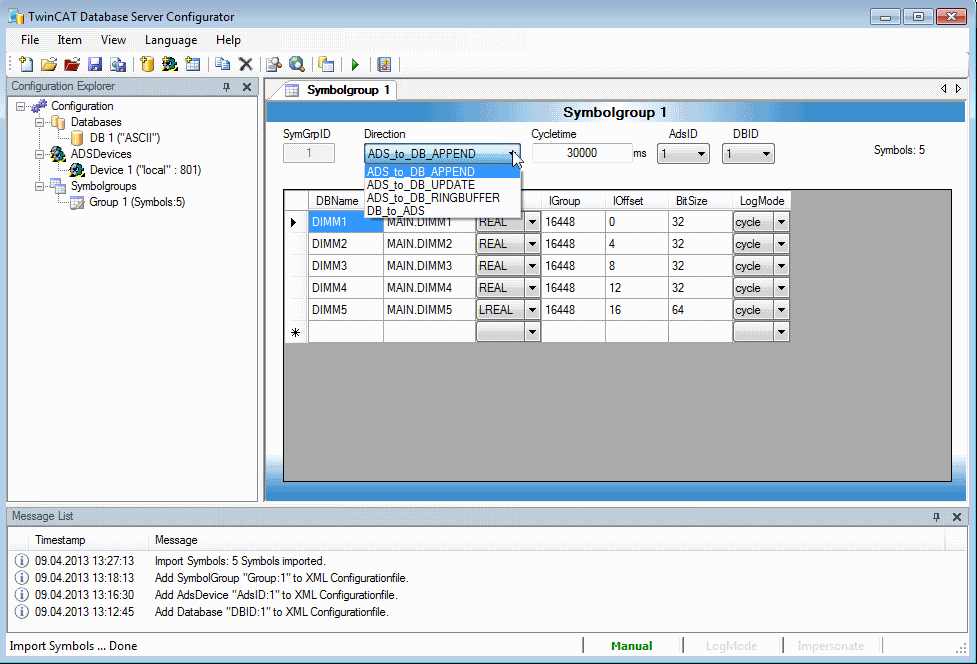Click the BitSize column header
977x664 pixels.
700,201
